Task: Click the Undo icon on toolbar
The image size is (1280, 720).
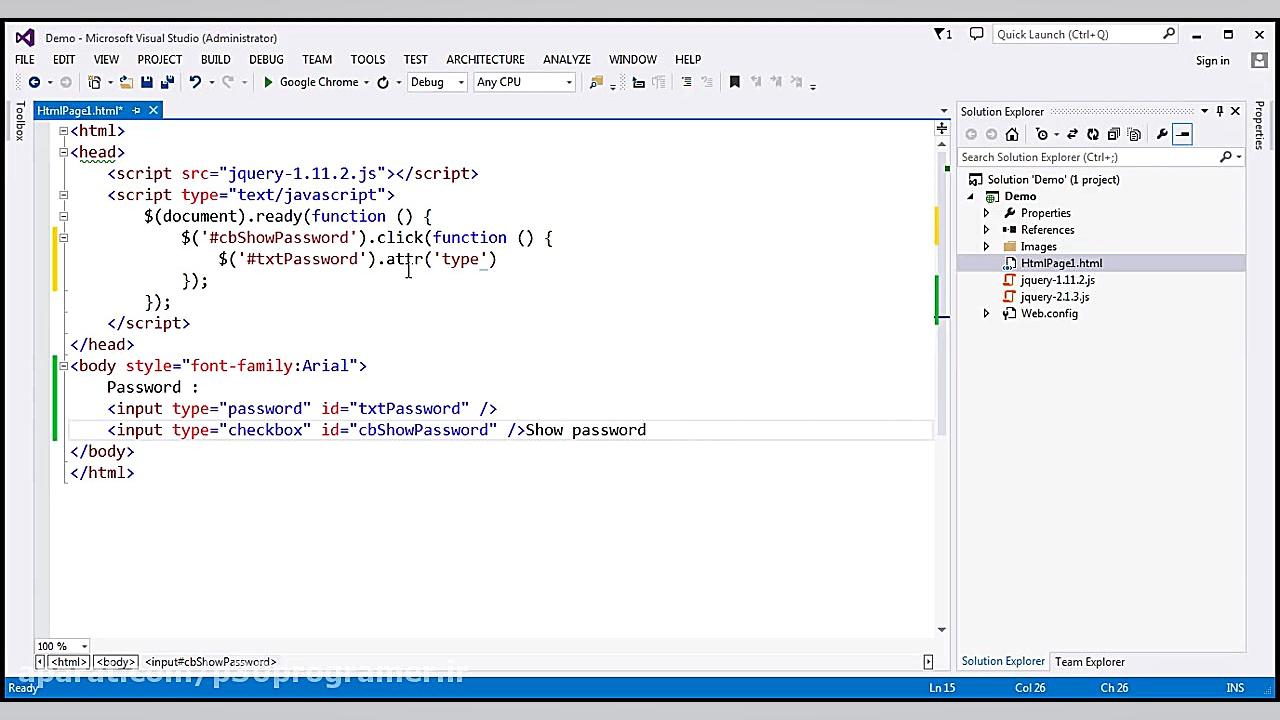Action: [x=195, y=82]
